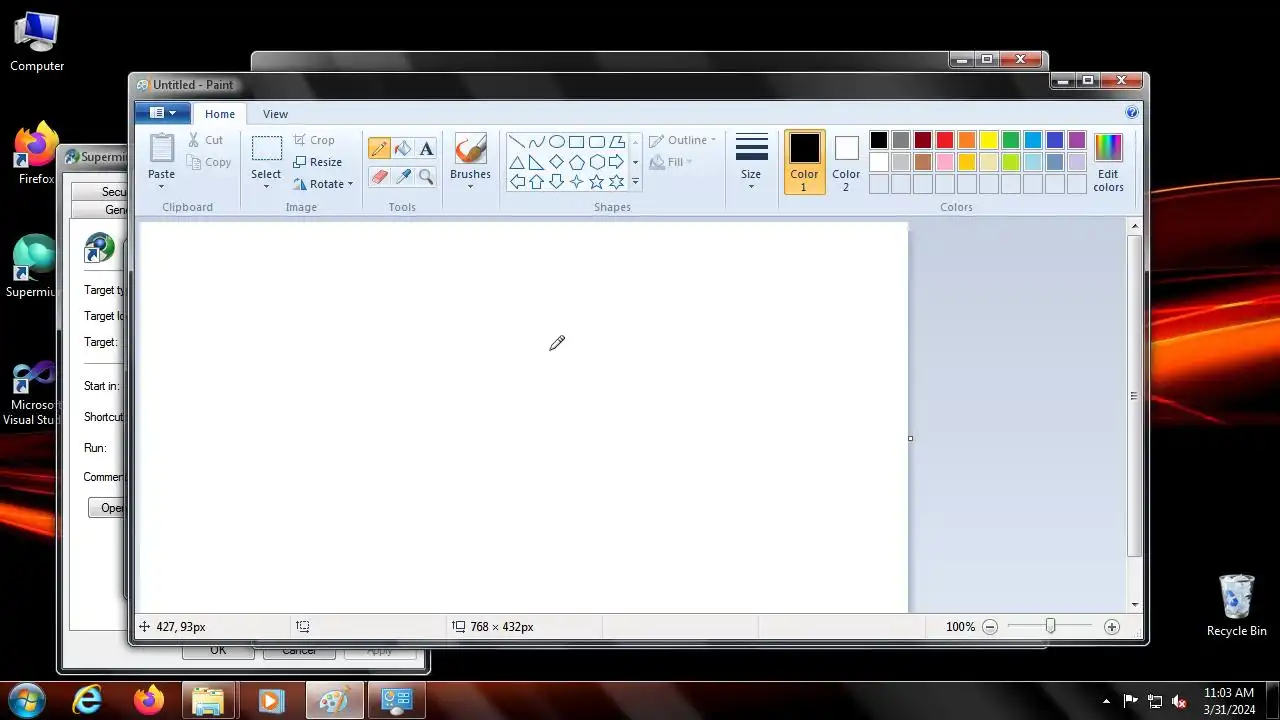Click the zoom in plus button
This screenshot has width=1280, height=720.
(x=1112, y=627)
